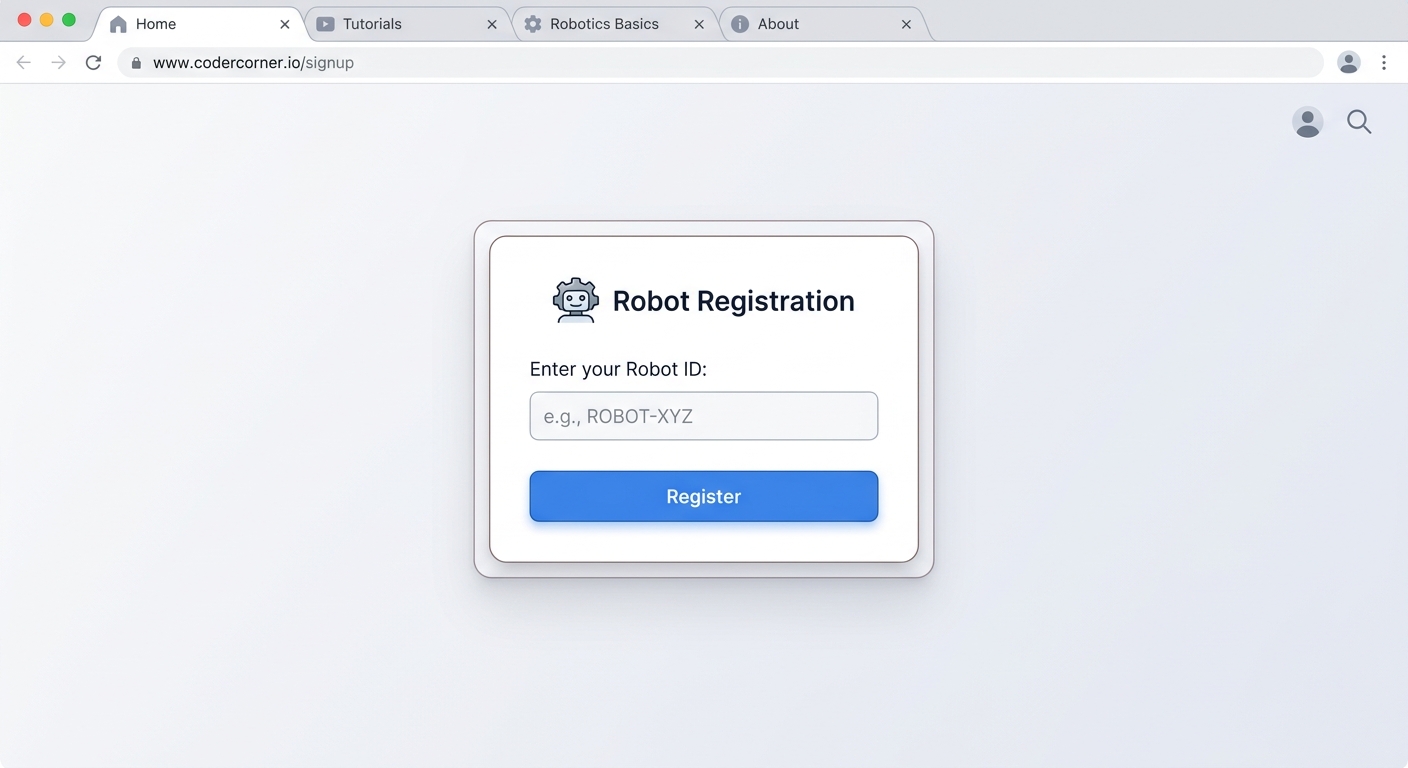Click the robot icon next to Robot Registration
The image size is (1408, 768).
coord(575,298)
